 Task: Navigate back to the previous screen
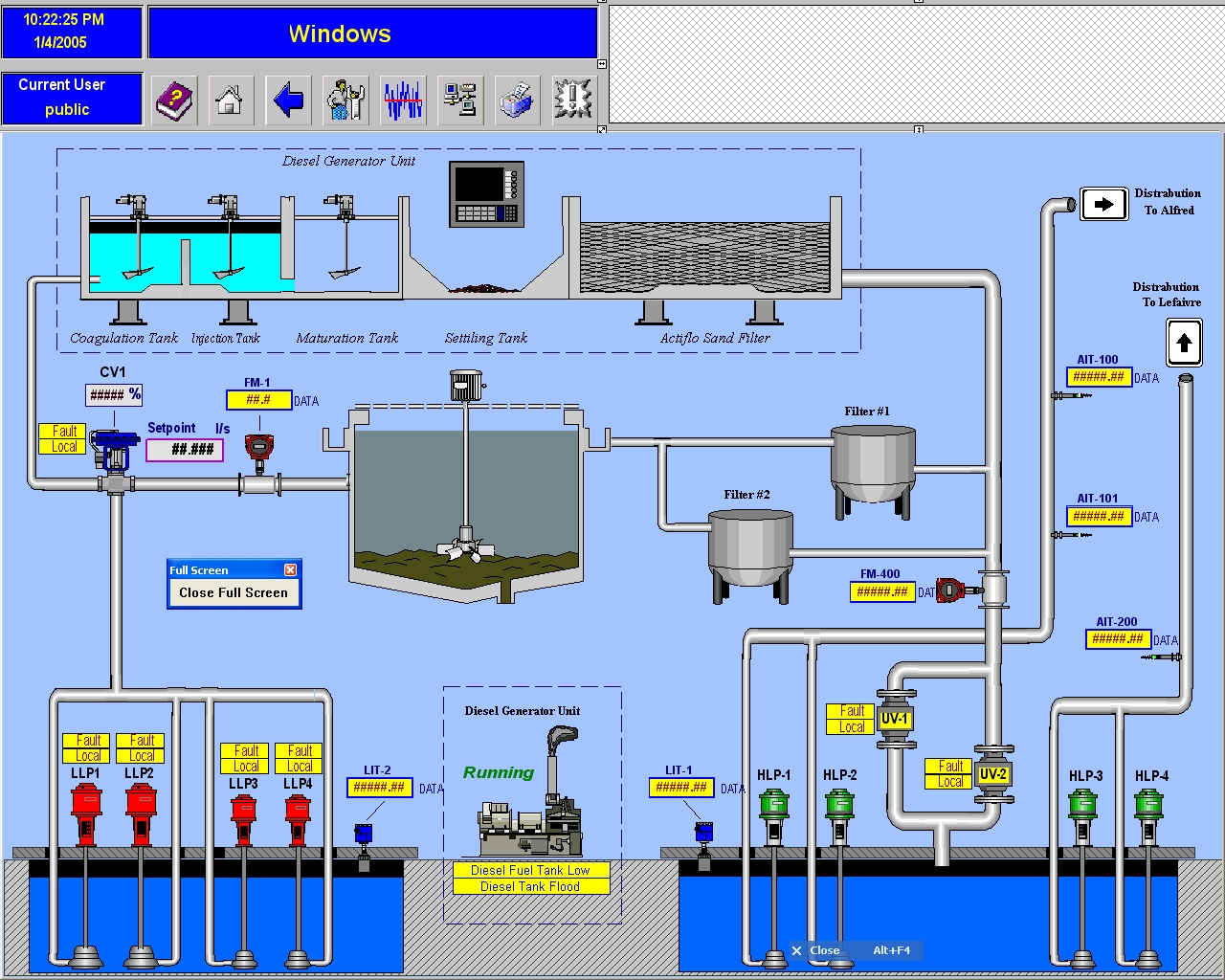[288, 99]
